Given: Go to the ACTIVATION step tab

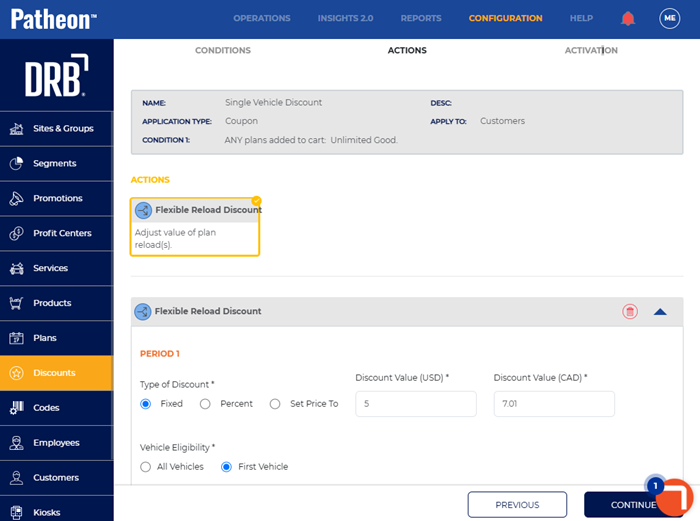Looking at the screenshot, I should click(x=591, y=50).
